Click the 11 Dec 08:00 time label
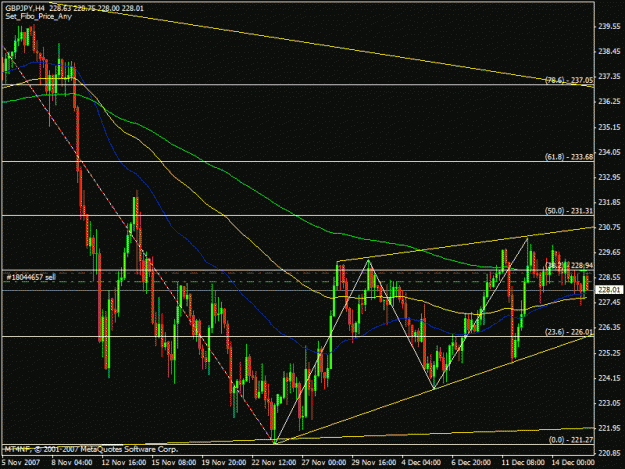625x469 pixels. (523, 463)
